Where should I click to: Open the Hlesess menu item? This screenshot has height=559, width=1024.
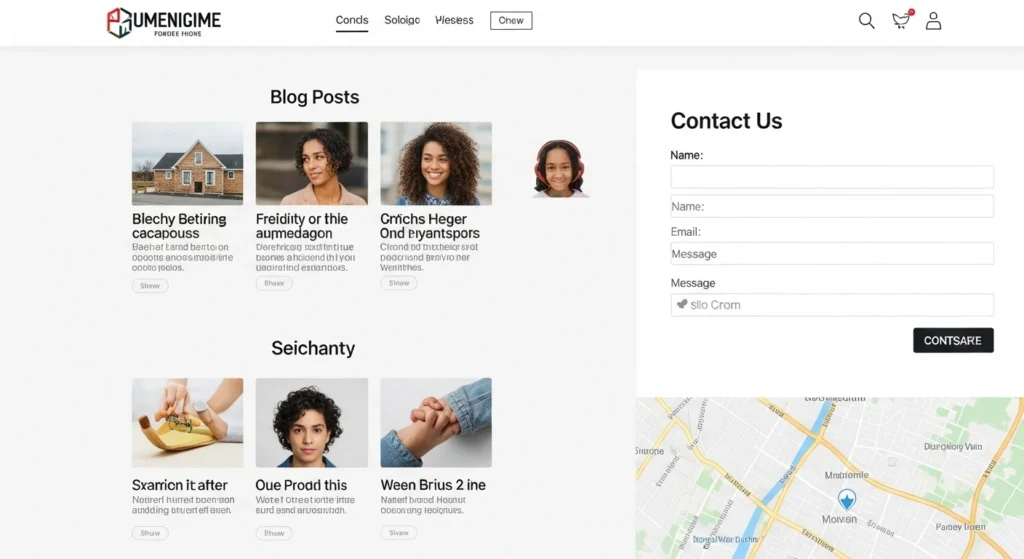click(454, 20)
